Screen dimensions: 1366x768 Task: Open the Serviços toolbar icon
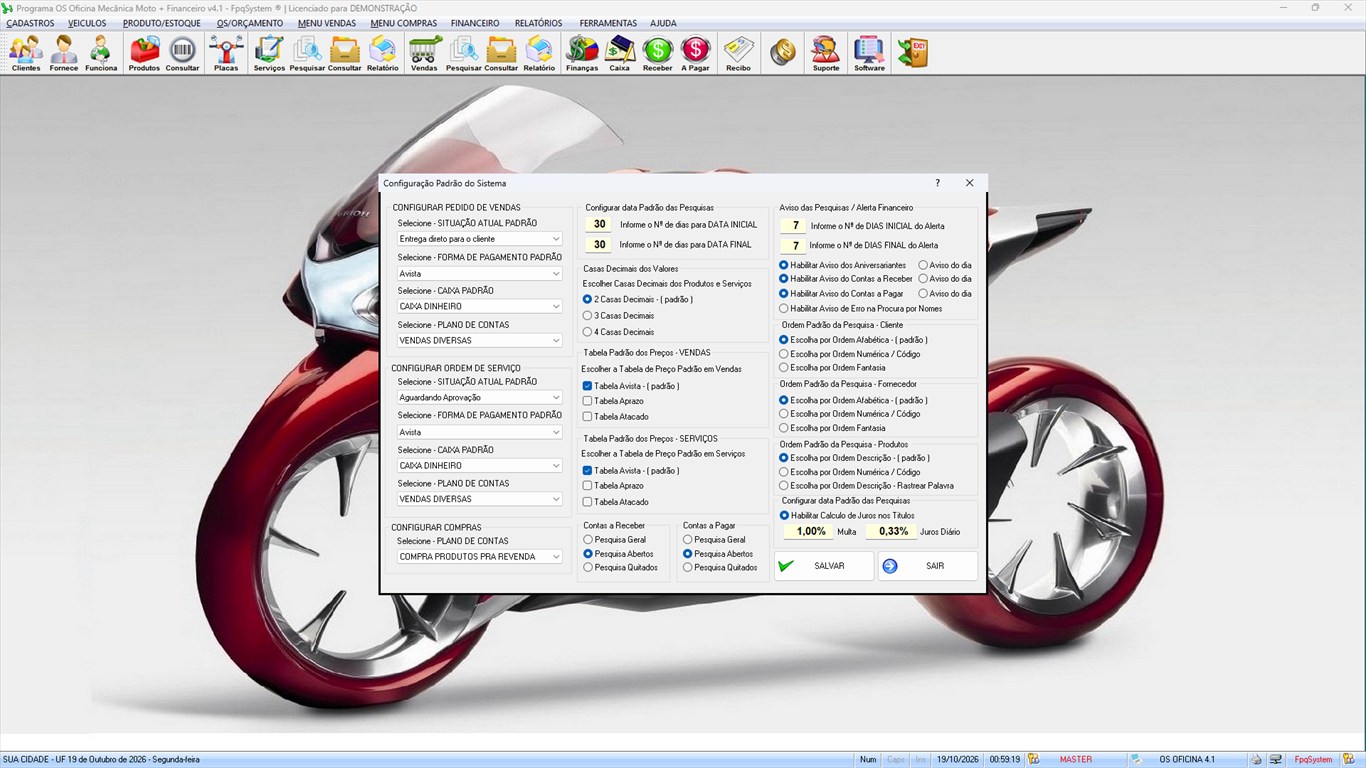(x=269, y=54)
